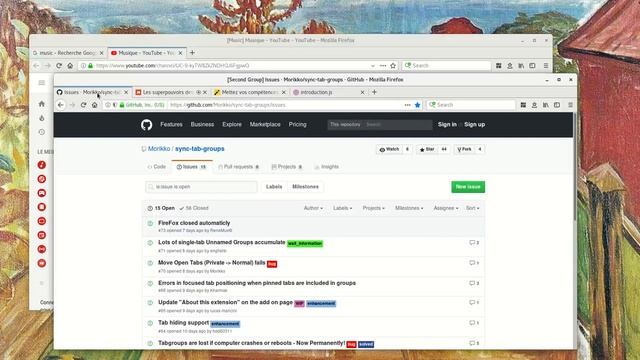Image resolution: width=640 pixels, height=360 pixels.
Task: Open new tab in GitHub Firefox window
Action: [x=374, y=92]
